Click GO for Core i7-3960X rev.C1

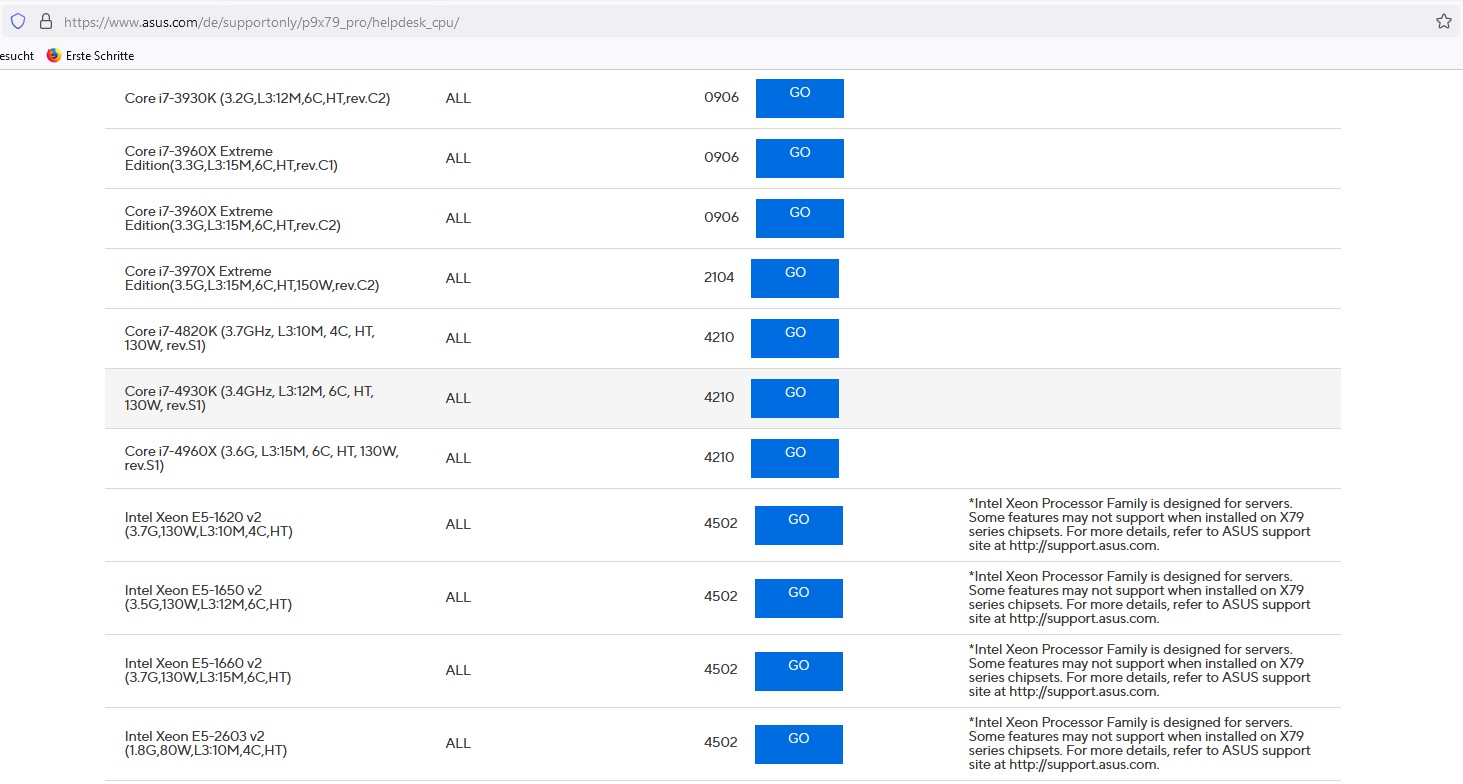800,158
